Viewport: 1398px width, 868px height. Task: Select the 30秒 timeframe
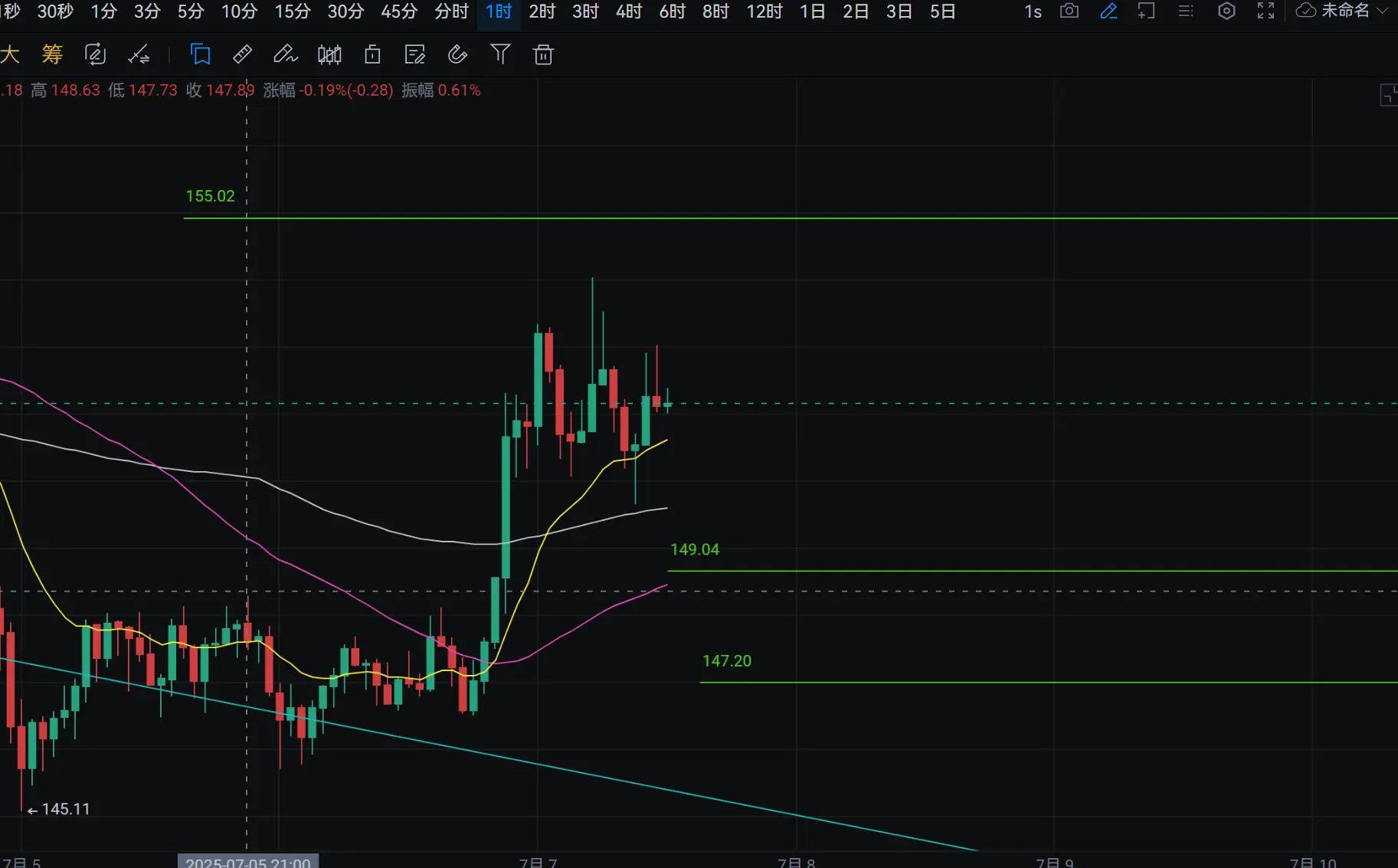pos(55,11)
